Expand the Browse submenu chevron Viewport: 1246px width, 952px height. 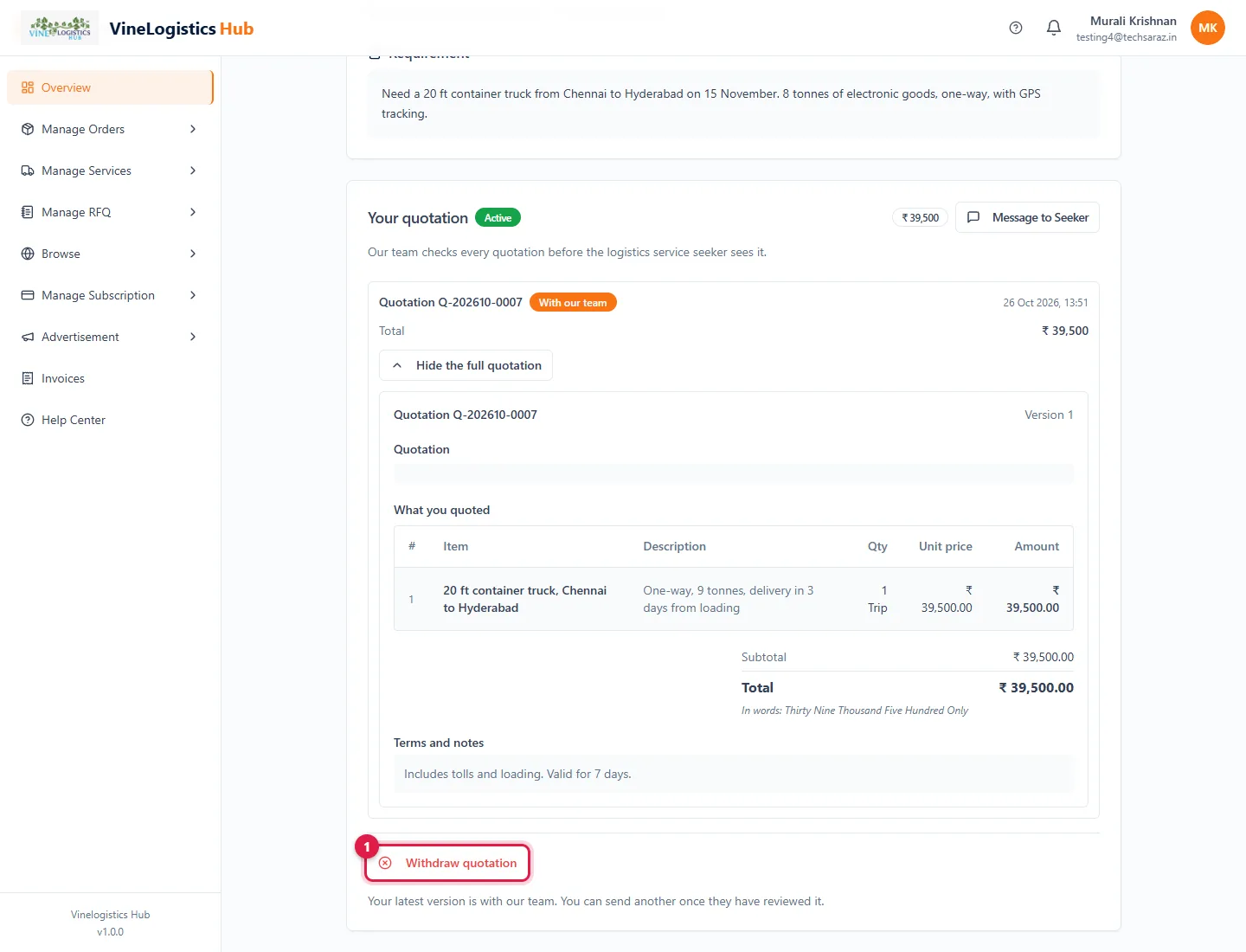(193, 254)
